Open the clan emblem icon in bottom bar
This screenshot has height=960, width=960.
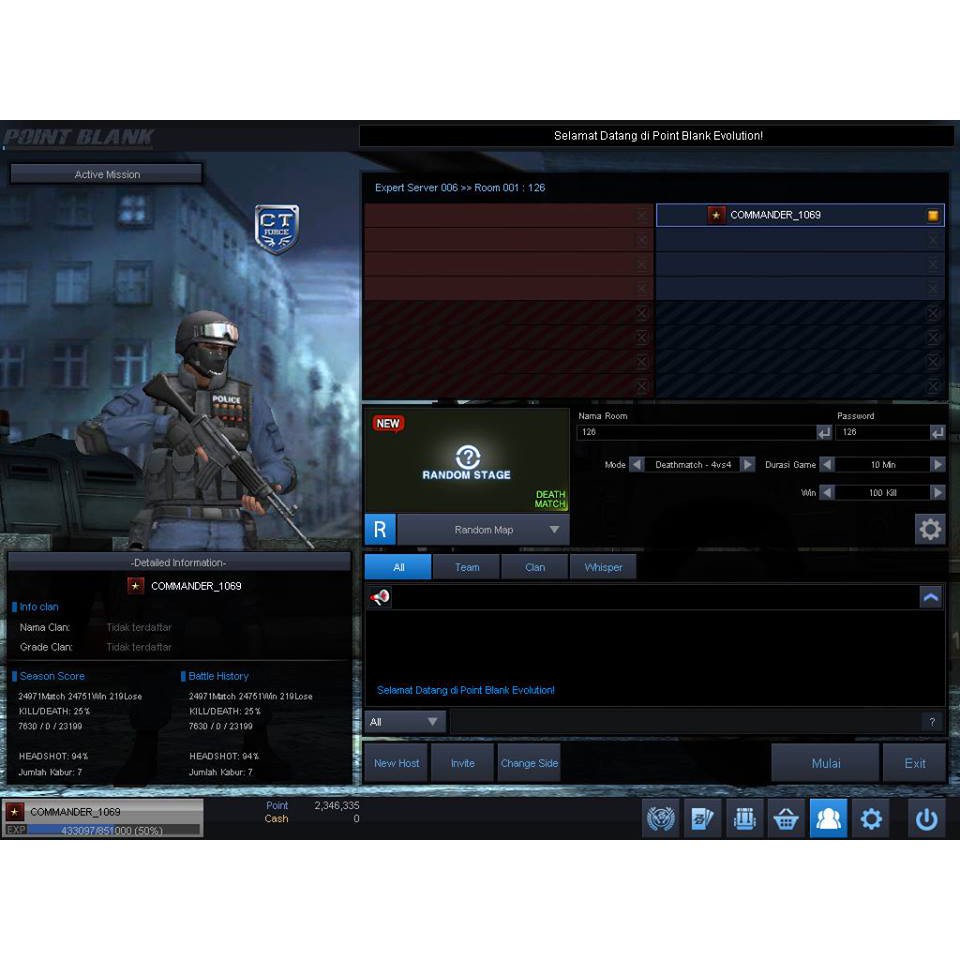coord(661,819)
